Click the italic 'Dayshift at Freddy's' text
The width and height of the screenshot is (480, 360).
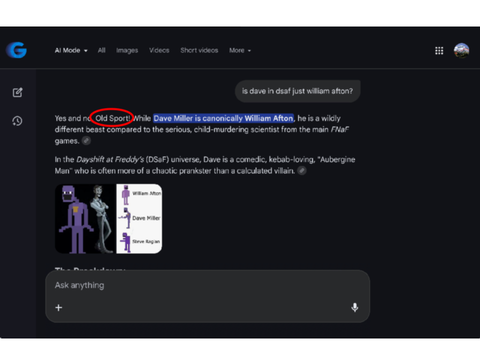coord(110,159)
